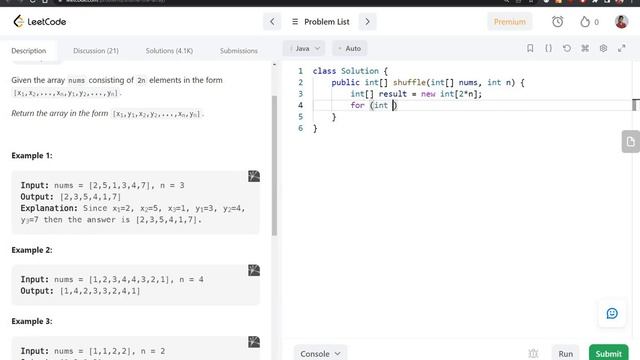The image size is (640, 360).
Task: Reset code to default with revert icon
Action: point(567,48)
